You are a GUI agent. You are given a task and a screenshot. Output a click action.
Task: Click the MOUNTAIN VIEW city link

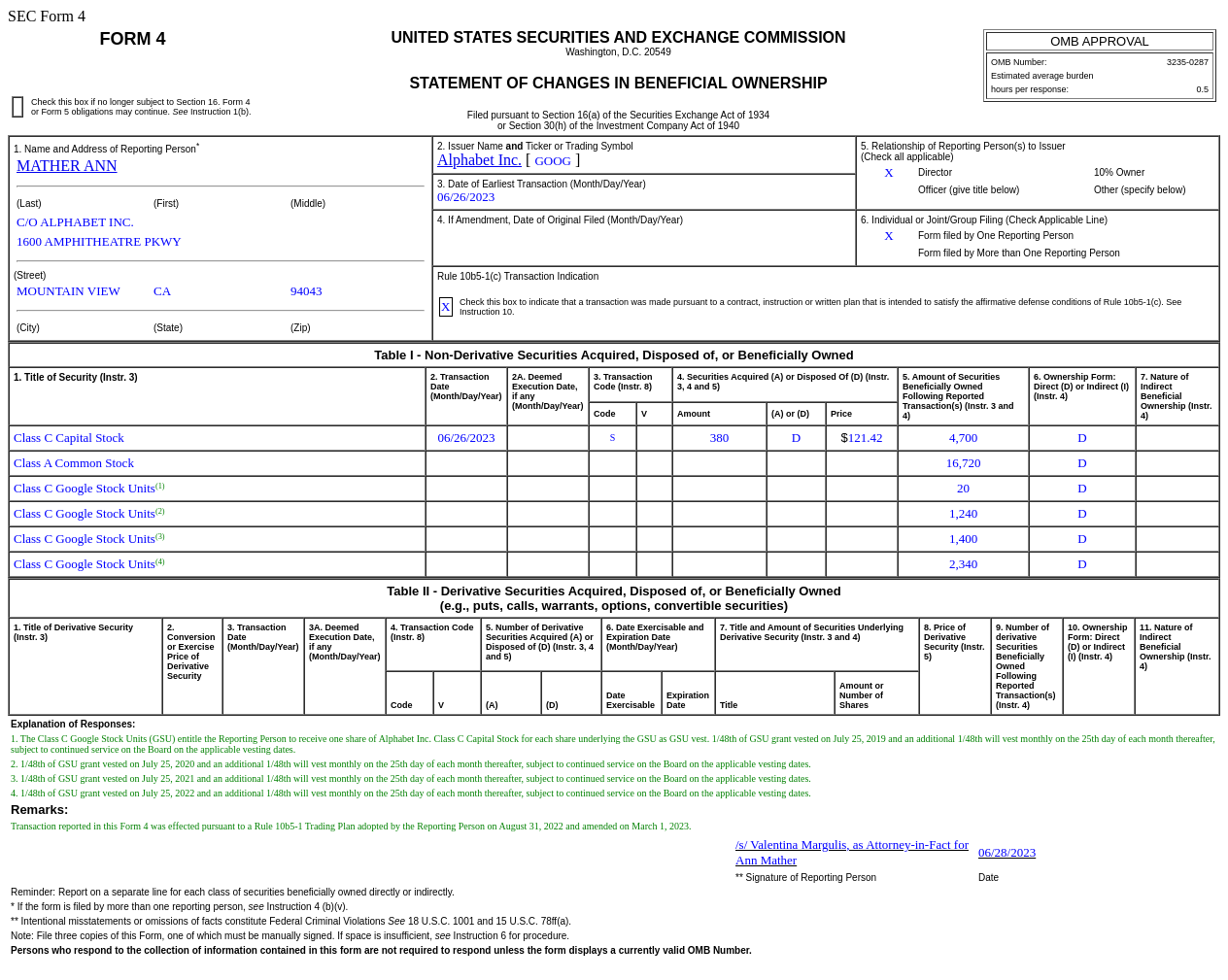67,289
